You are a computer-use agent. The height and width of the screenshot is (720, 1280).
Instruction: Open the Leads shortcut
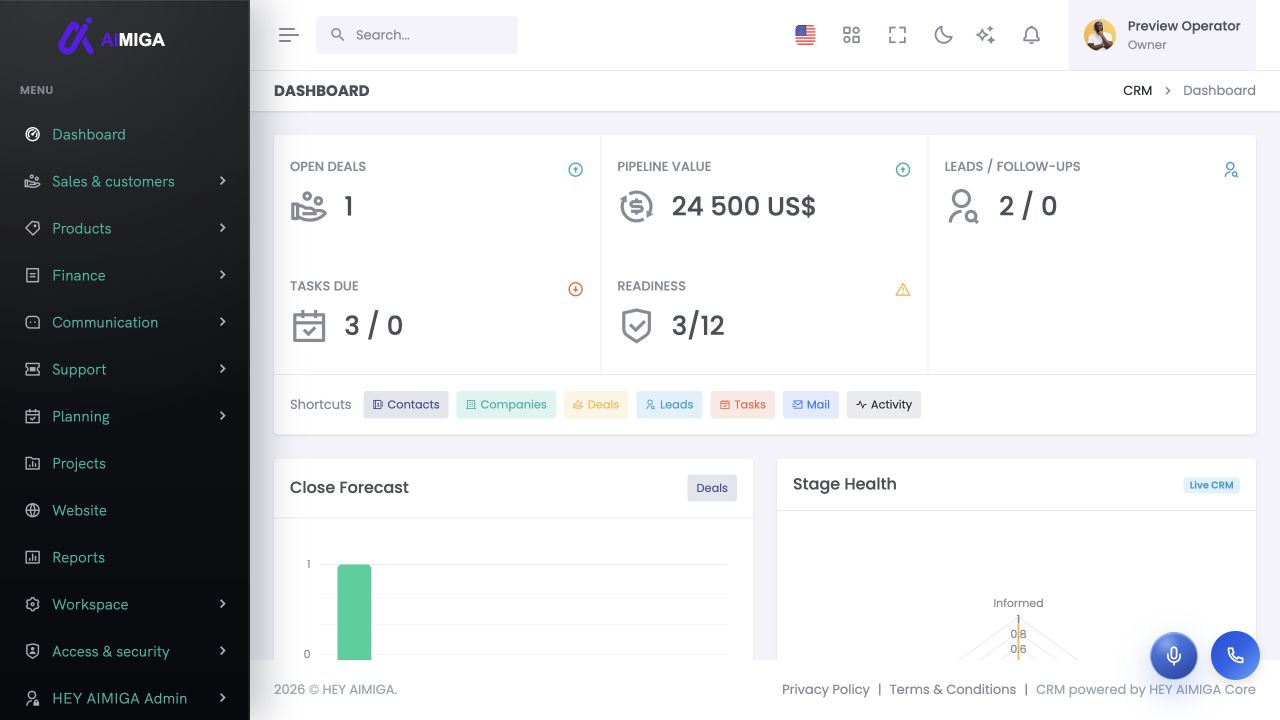tap(669, 405)
